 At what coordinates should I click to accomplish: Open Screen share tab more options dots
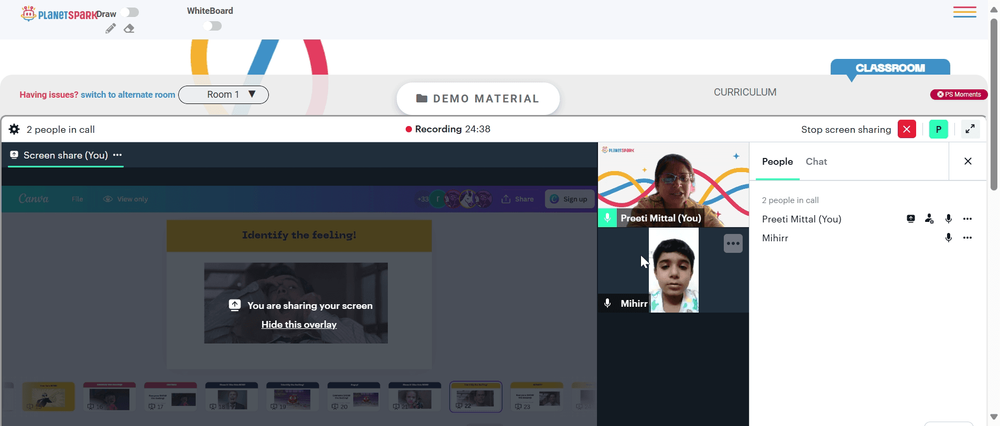pos(117,155)
